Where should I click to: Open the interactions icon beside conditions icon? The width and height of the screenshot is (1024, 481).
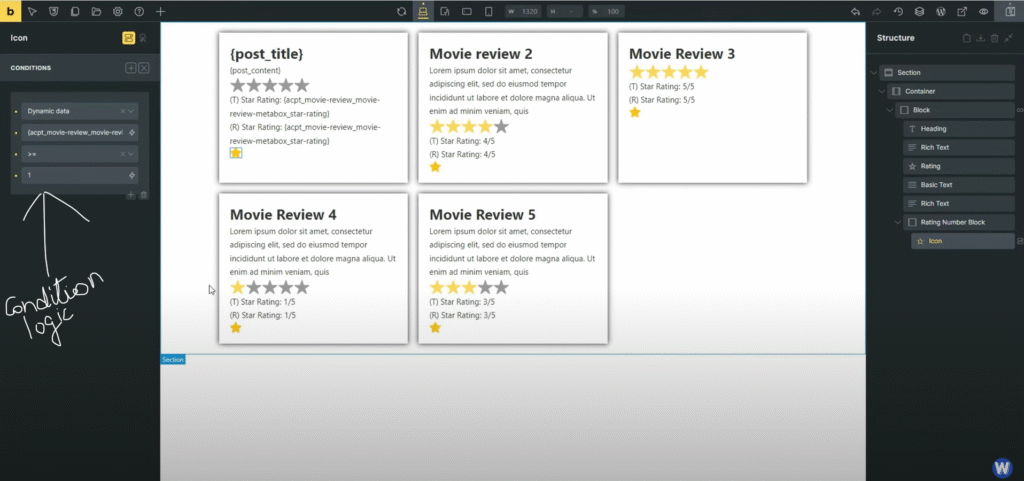pos(143,38)
